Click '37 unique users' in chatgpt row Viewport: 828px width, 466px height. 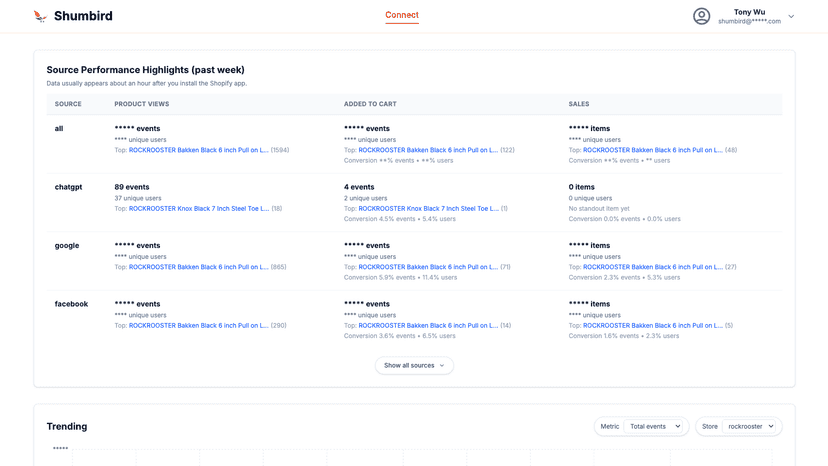tap(138, 198)
